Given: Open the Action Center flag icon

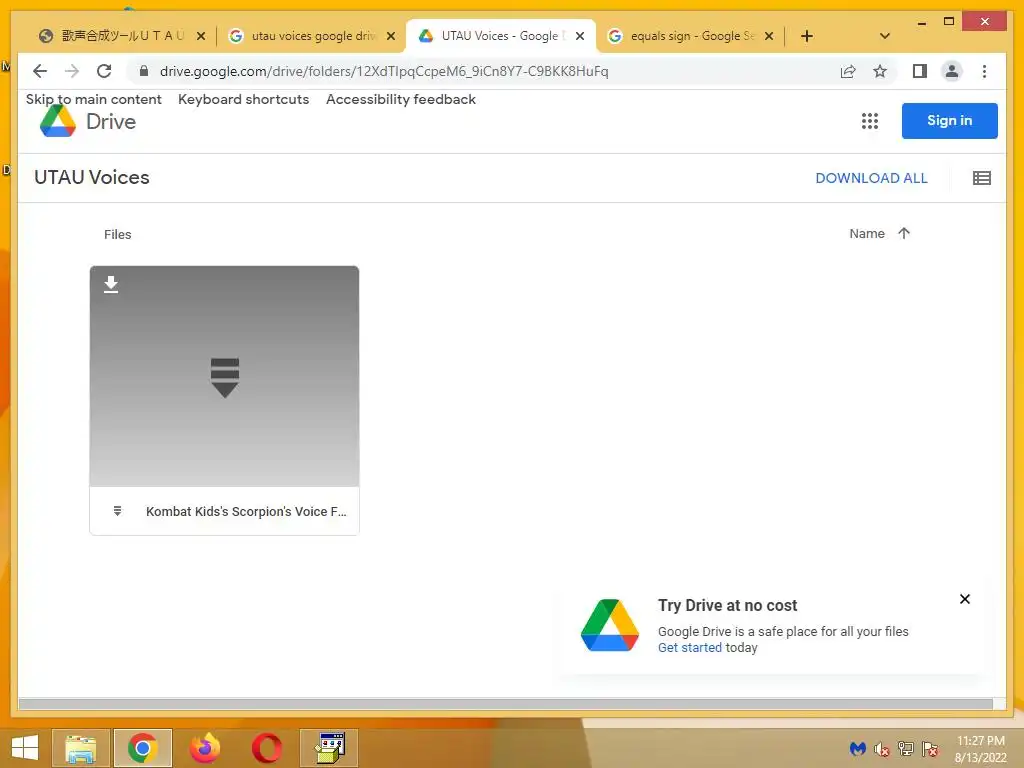Looking at the screenshot, I should click(930, 749).
